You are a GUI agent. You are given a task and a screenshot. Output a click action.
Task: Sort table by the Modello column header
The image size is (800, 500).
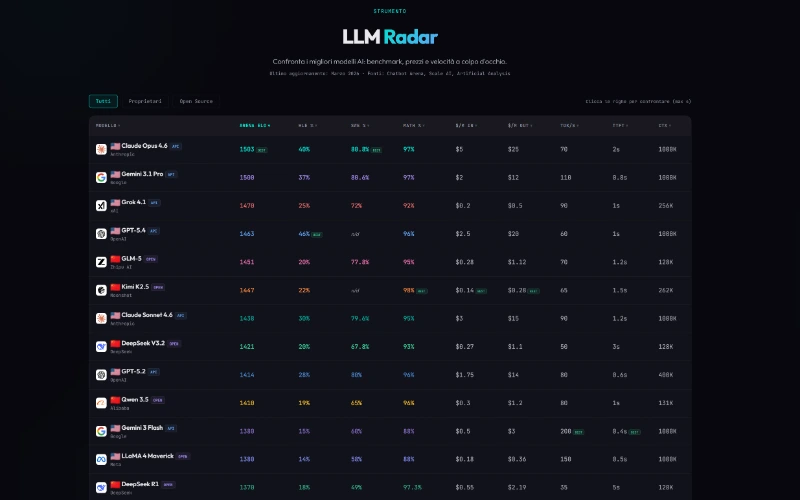point(108,126)
